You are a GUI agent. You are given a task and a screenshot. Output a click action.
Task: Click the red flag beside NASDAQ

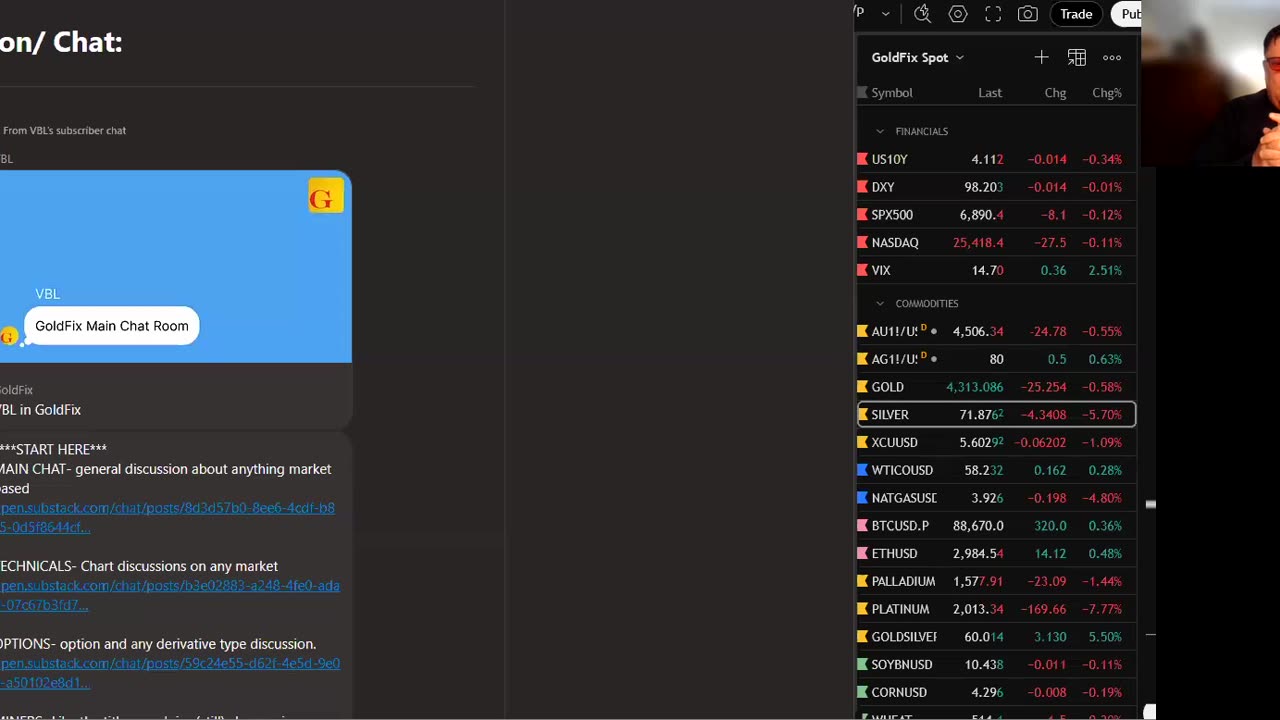[x=862, y=242]
